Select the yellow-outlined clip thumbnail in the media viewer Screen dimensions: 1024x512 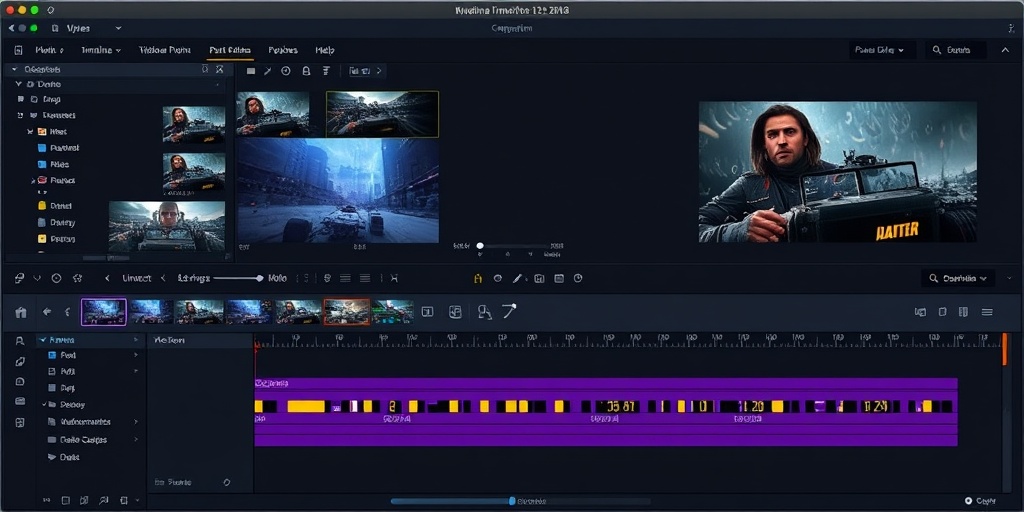click(x=383, y=114)
